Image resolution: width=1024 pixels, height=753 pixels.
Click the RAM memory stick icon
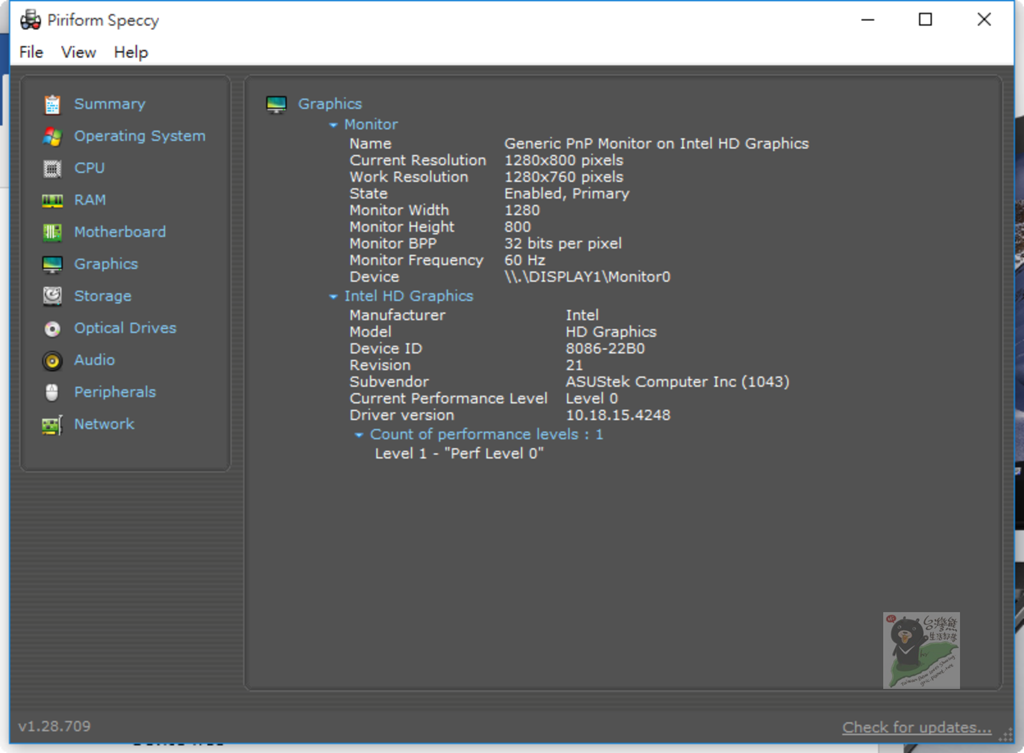click(52, 200)
